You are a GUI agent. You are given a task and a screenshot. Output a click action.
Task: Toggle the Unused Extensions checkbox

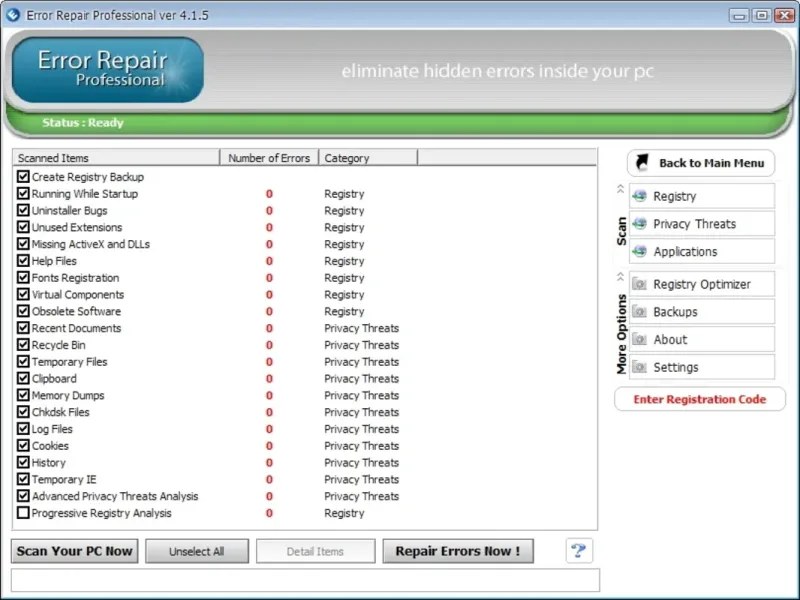pyautogui.click(x=23, y=227)
